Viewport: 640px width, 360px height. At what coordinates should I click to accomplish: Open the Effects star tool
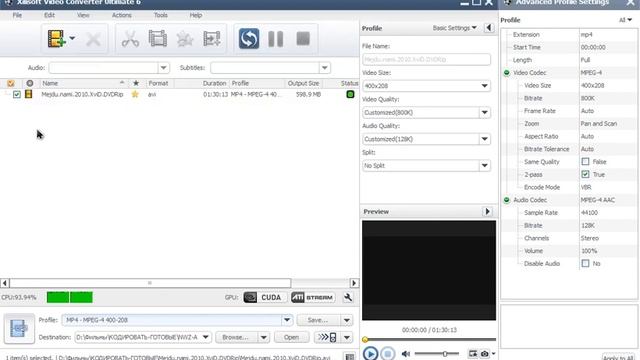click(x=184, y=39)
